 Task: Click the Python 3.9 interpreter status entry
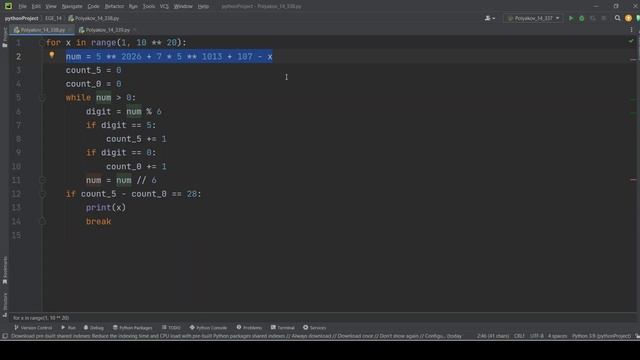pos(601,336)
